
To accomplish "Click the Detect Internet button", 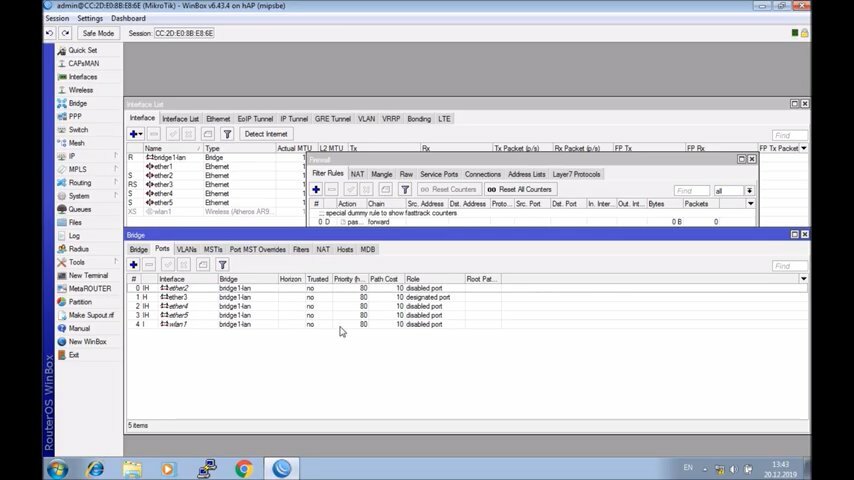I will (x=266, y=134).
